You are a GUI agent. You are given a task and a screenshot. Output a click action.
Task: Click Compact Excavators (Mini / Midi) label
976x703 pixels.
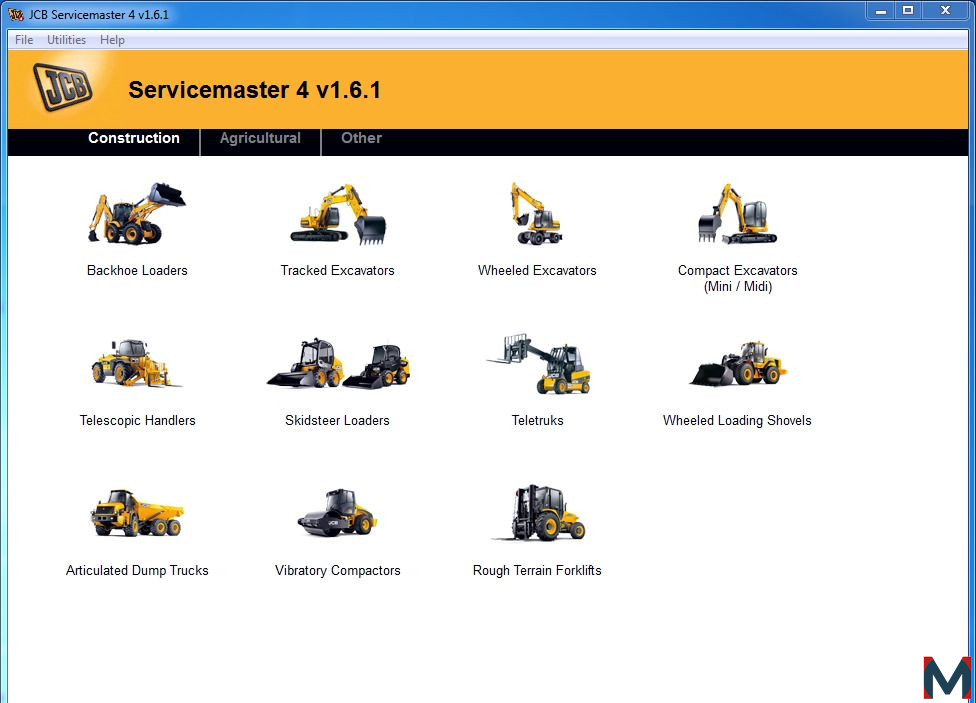tap(738, 278)
